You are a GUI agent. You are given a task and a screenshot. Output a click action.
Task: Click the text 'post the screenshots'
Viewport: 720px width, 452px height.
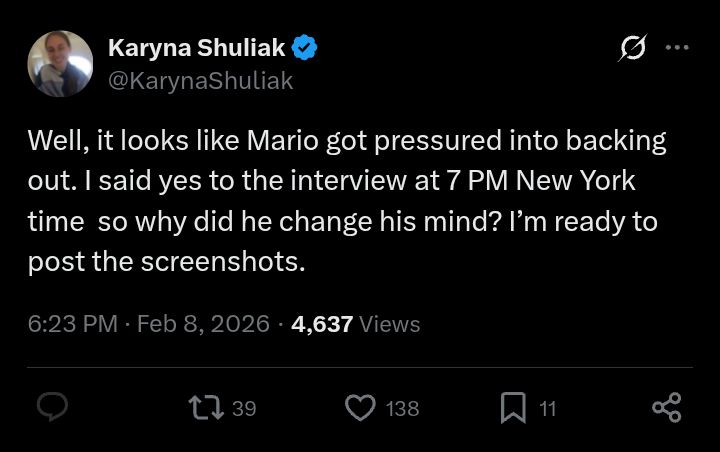(x=164, y=263)
